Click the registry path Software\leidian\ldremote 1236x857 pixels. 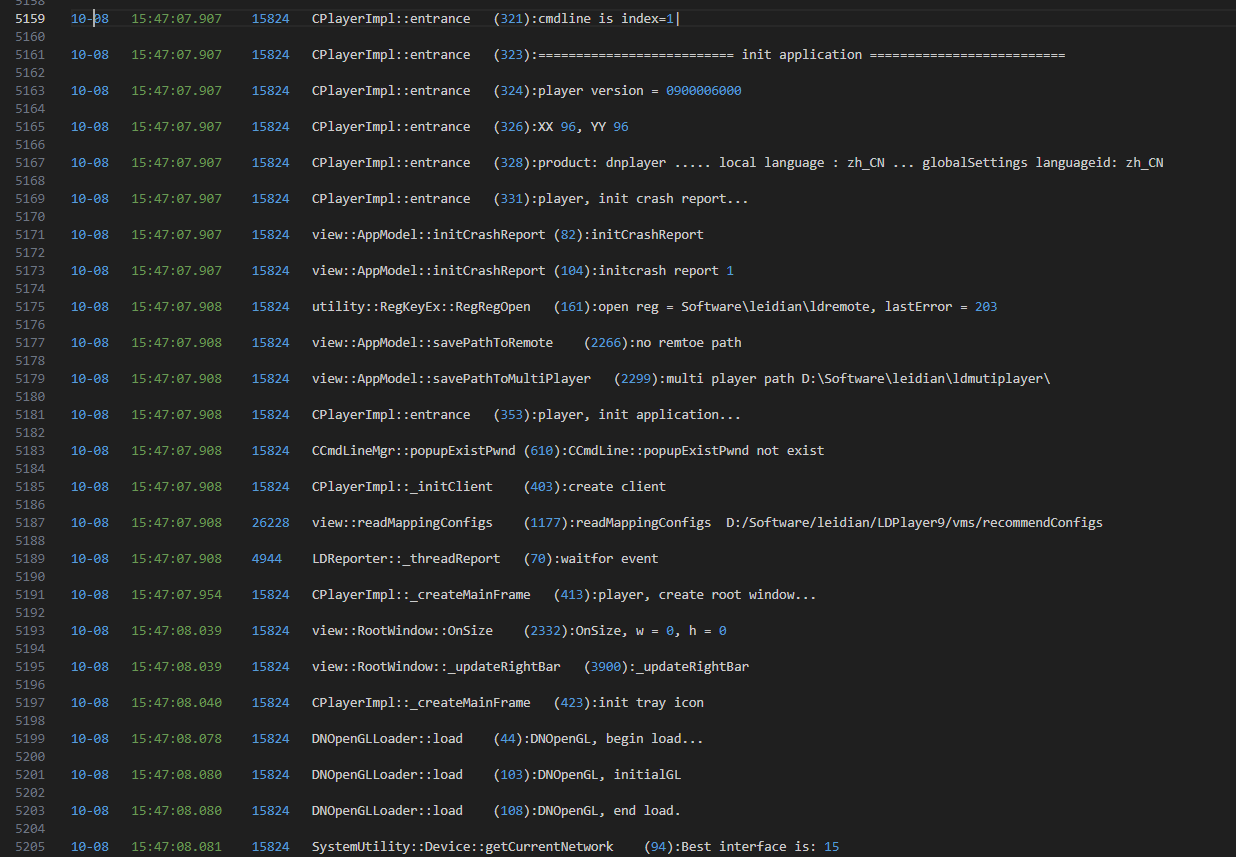click(x=789, y=307)
